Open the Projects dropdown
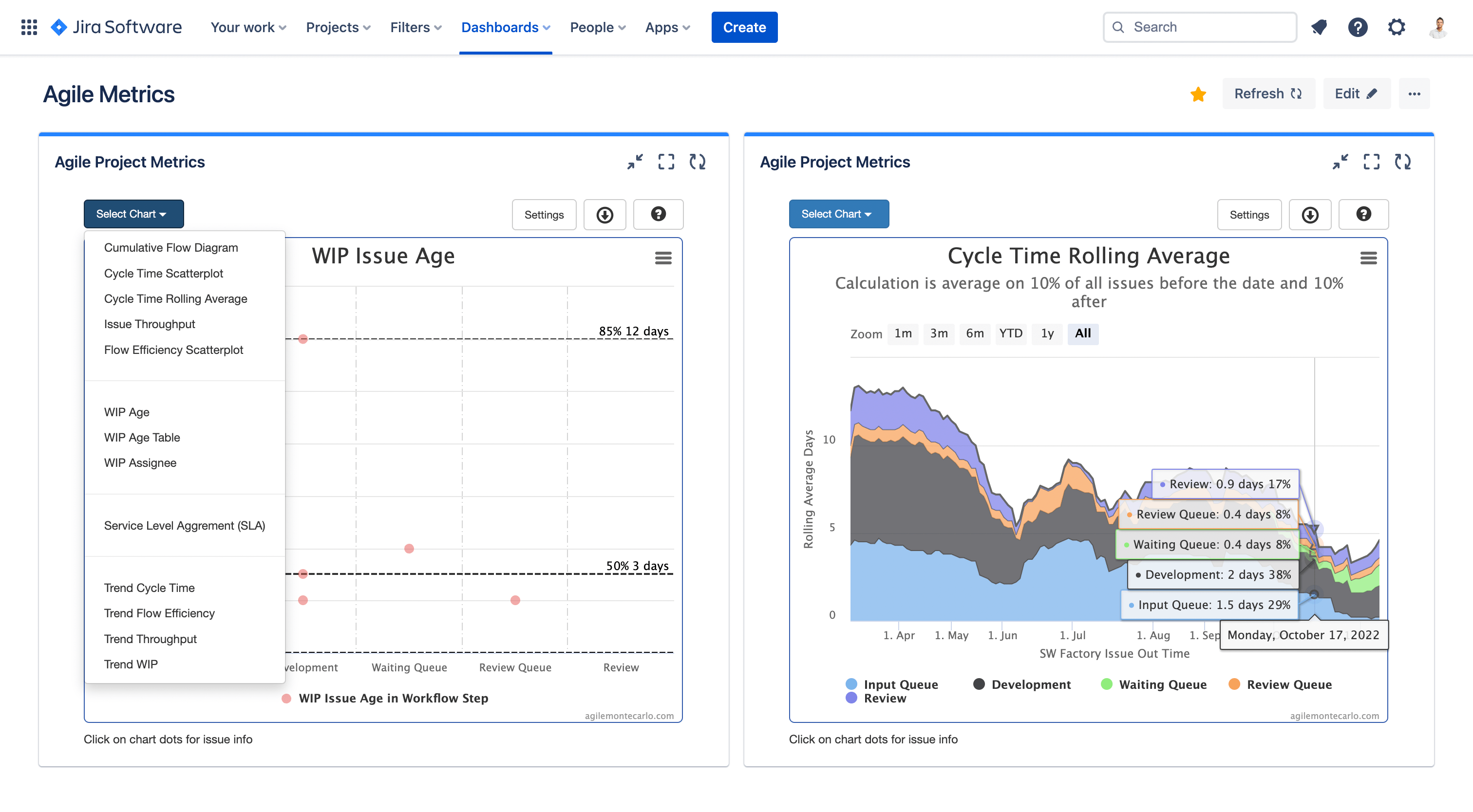The width and height of the screenshot is (1473, 812). click(338, 27)
